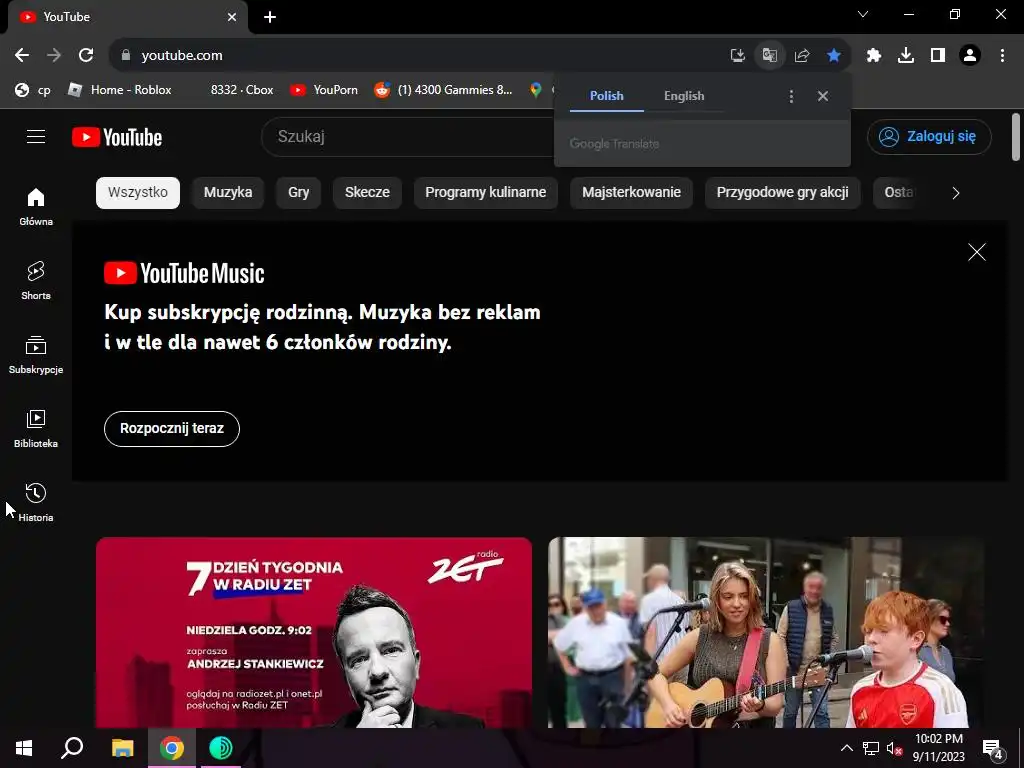1024x768 pixels.
Task: Open the YouTube hamburger guide menu
Action: pyautogui.click(x=36, y=136)
